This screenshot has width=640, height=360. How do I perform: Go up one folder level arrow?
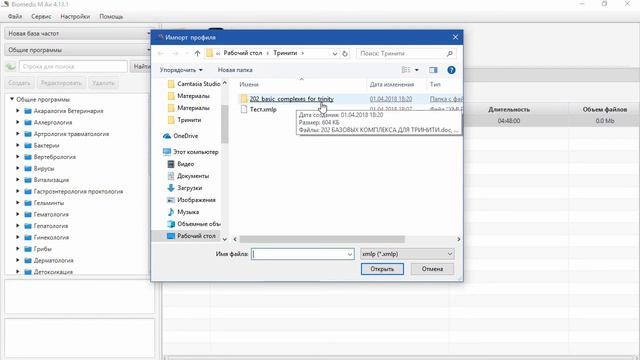click(x=197, y=53)
